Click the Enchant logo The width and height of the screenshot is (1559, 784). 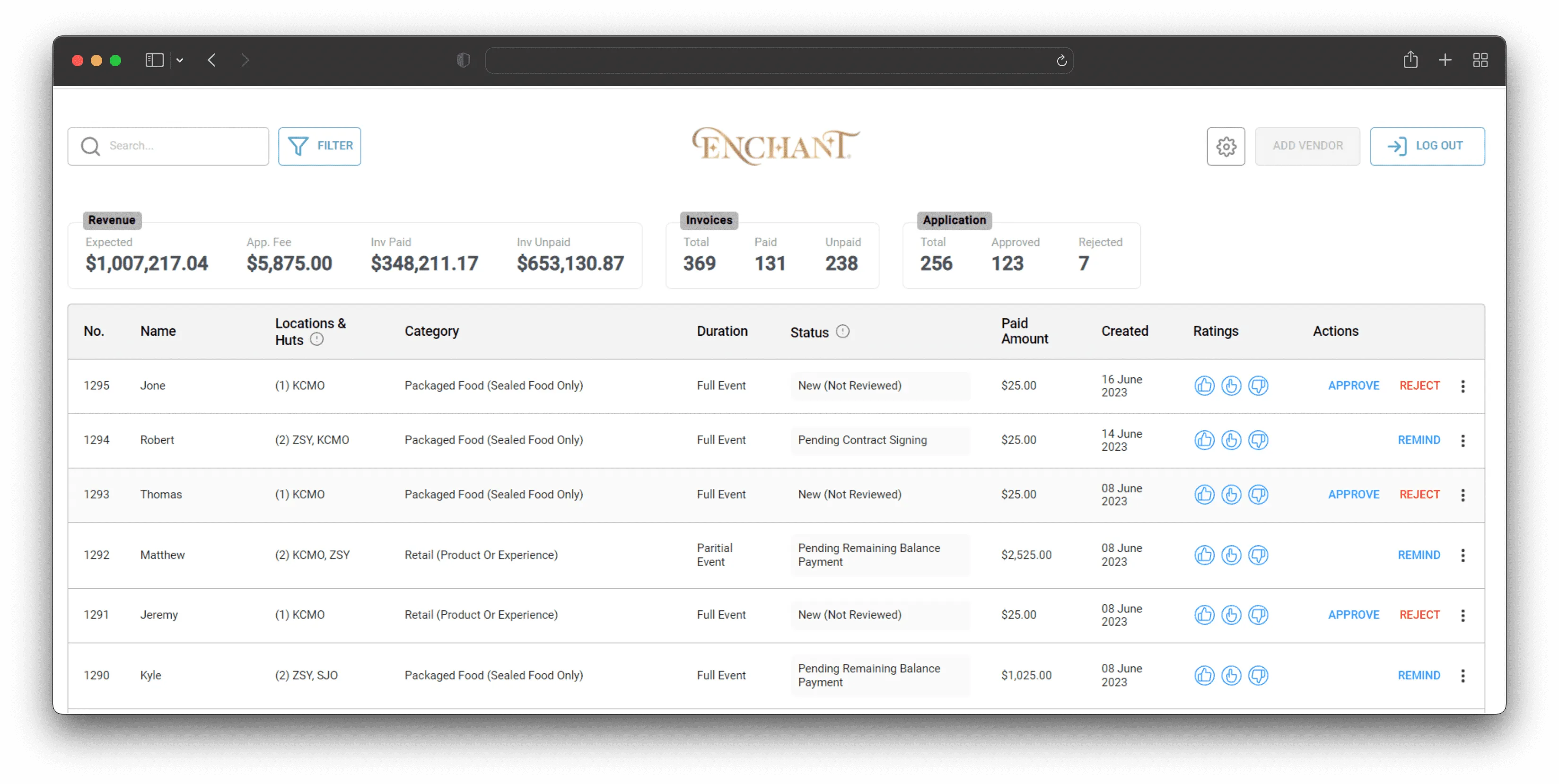click(775, 146)
